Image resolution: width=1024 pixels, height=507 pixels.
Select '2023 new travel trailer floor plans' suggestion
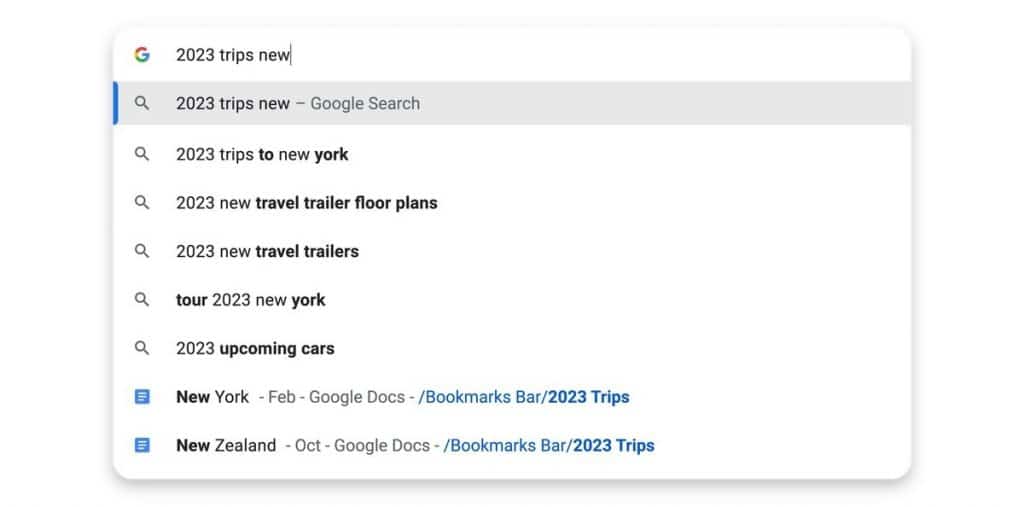tap(512, 203)
